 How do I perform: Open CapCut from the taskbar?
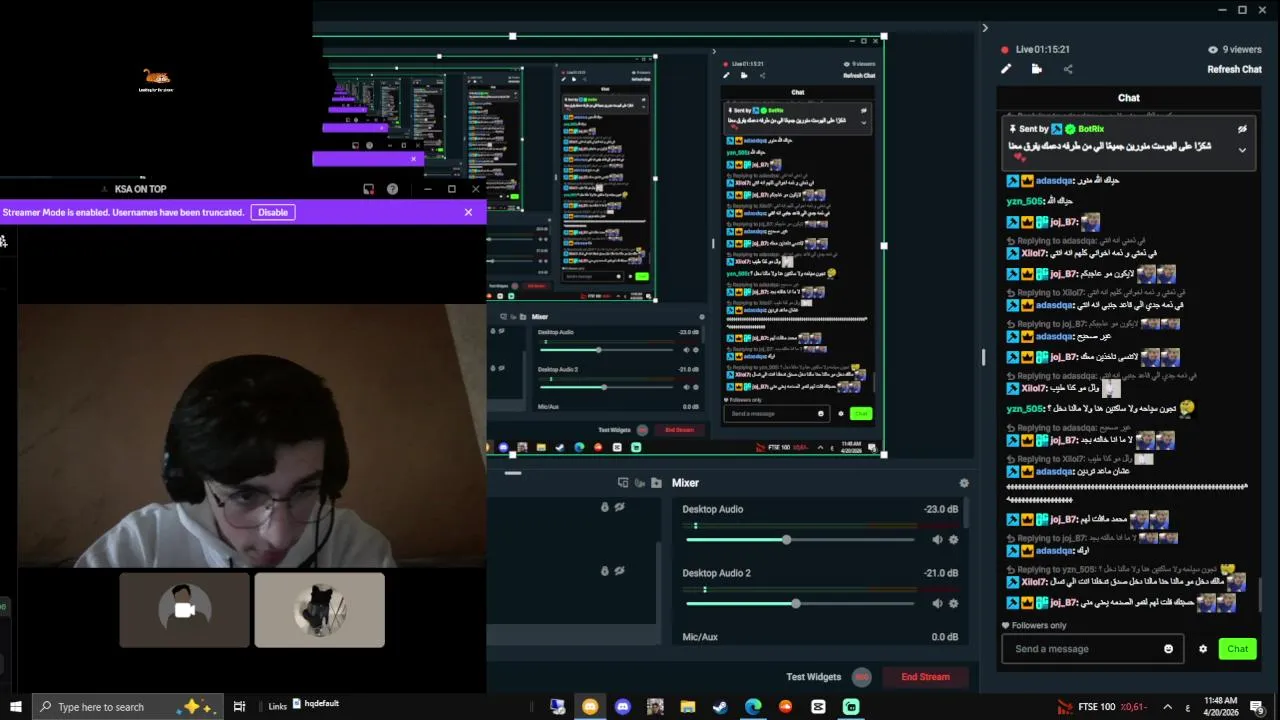tap(818, 707)
